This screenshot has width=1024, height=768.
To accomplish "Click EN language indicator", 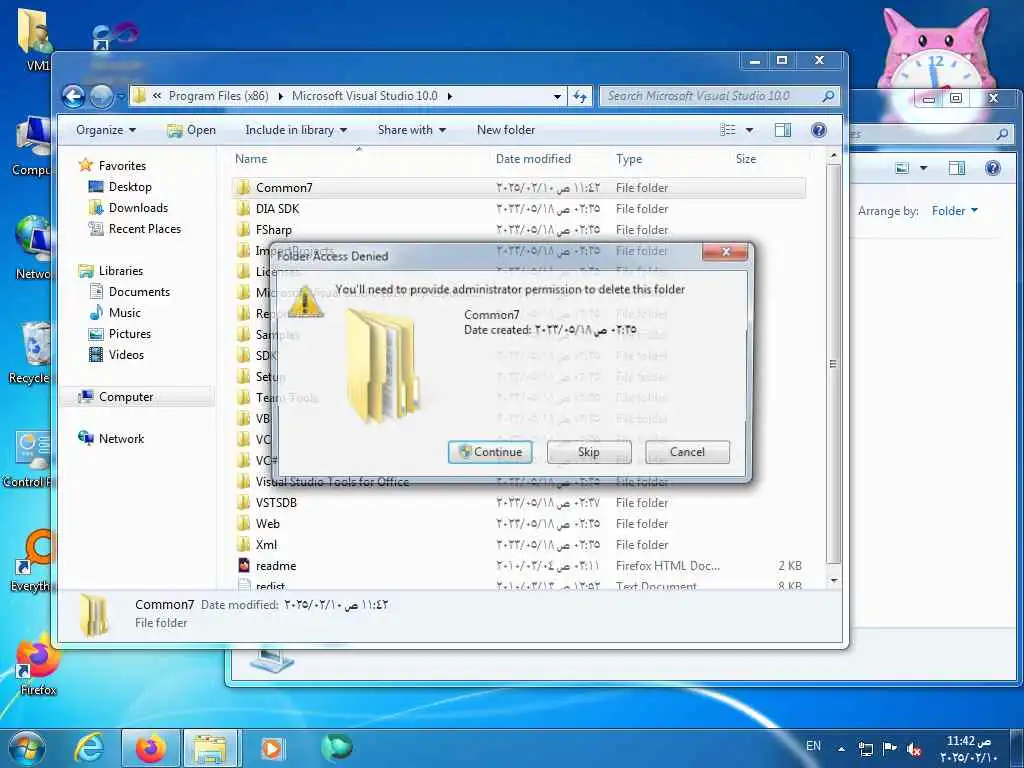I will point(813,746).
